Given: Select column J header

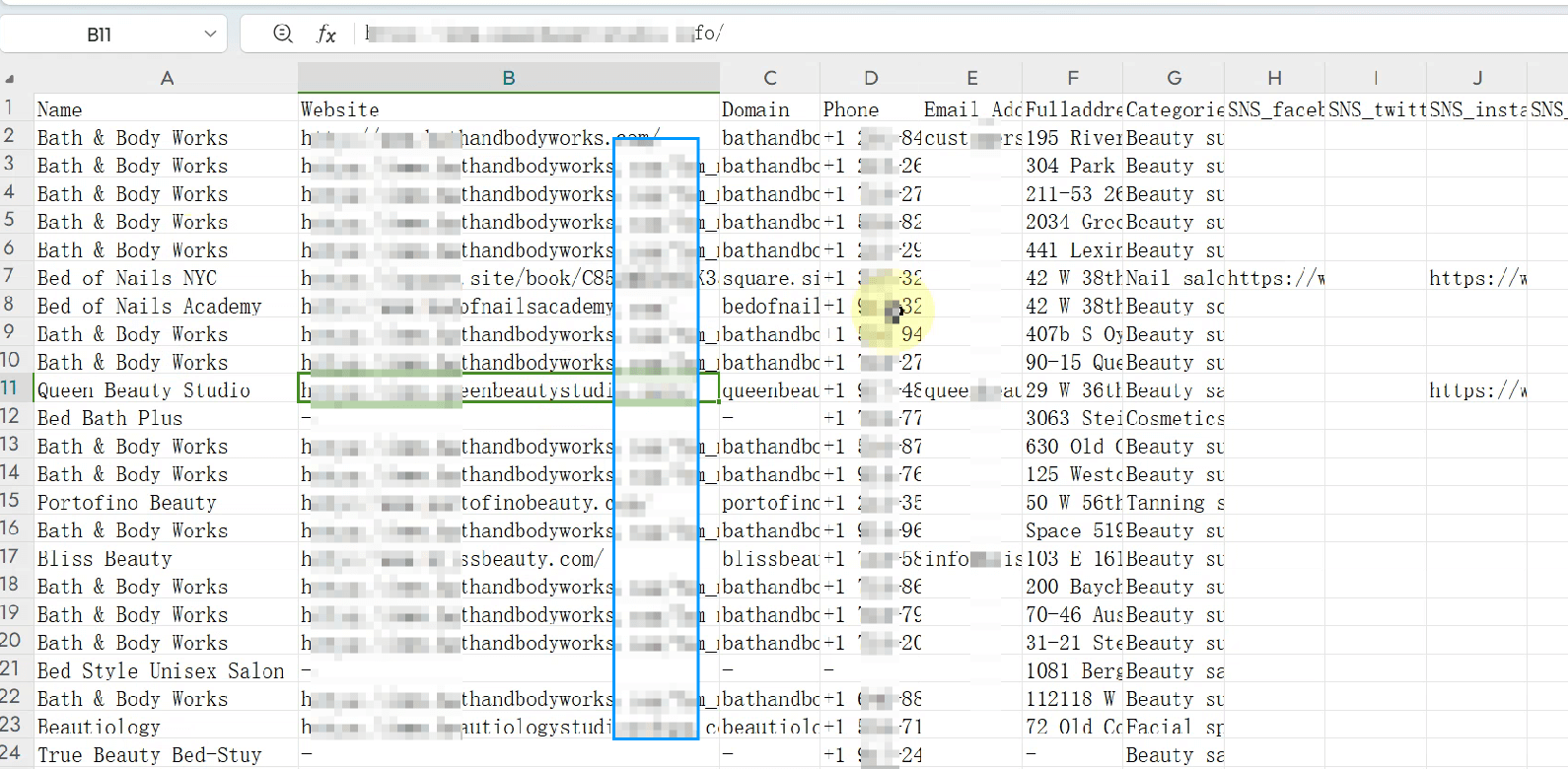Looking at the screenshot, I should coord(1477,78).
